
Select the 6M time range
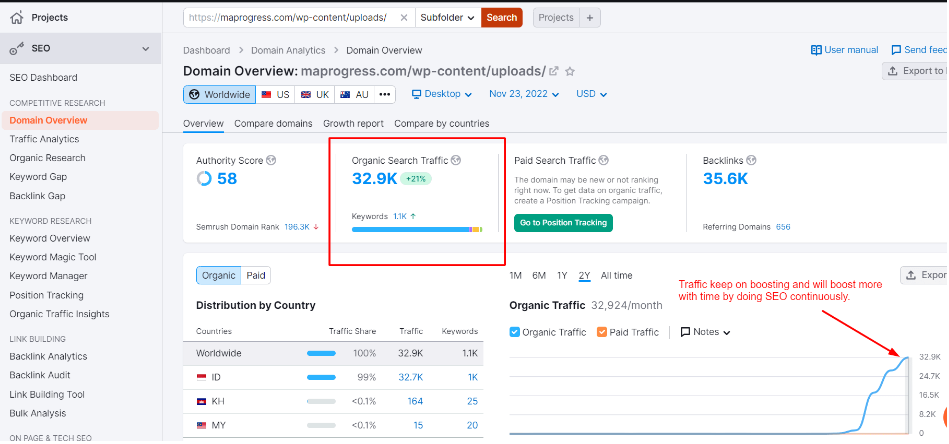539,276
